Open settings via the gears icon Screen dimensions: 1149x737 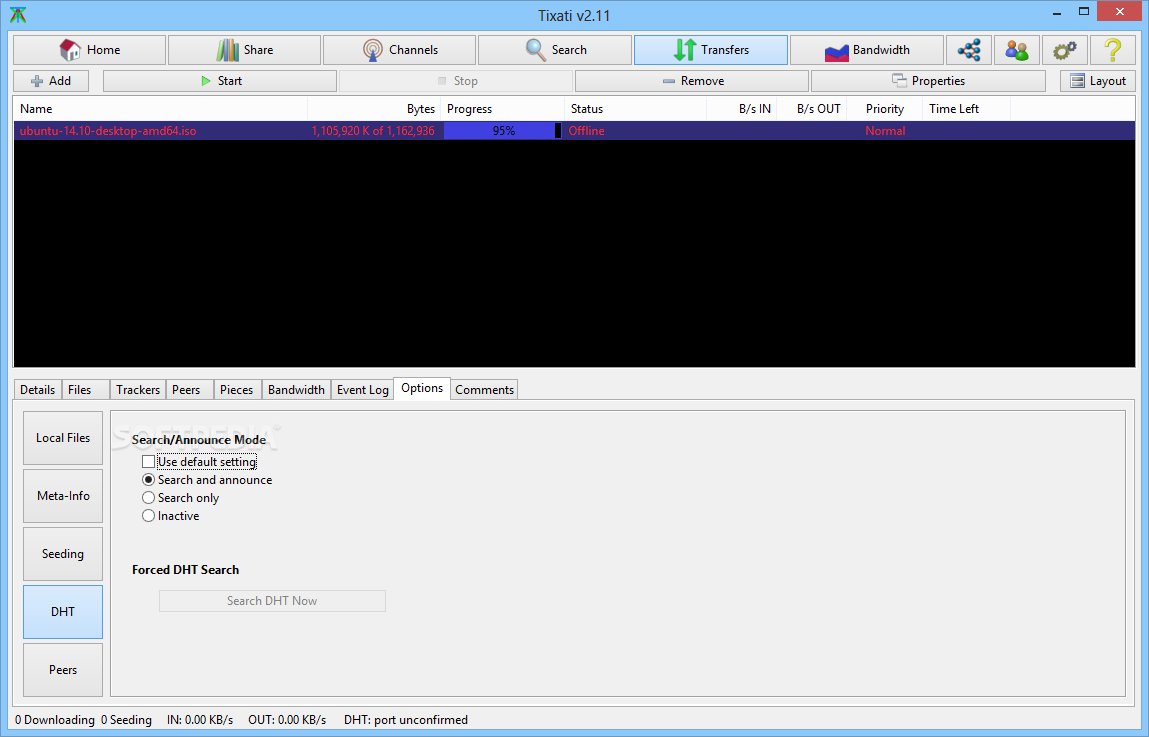1064,50
